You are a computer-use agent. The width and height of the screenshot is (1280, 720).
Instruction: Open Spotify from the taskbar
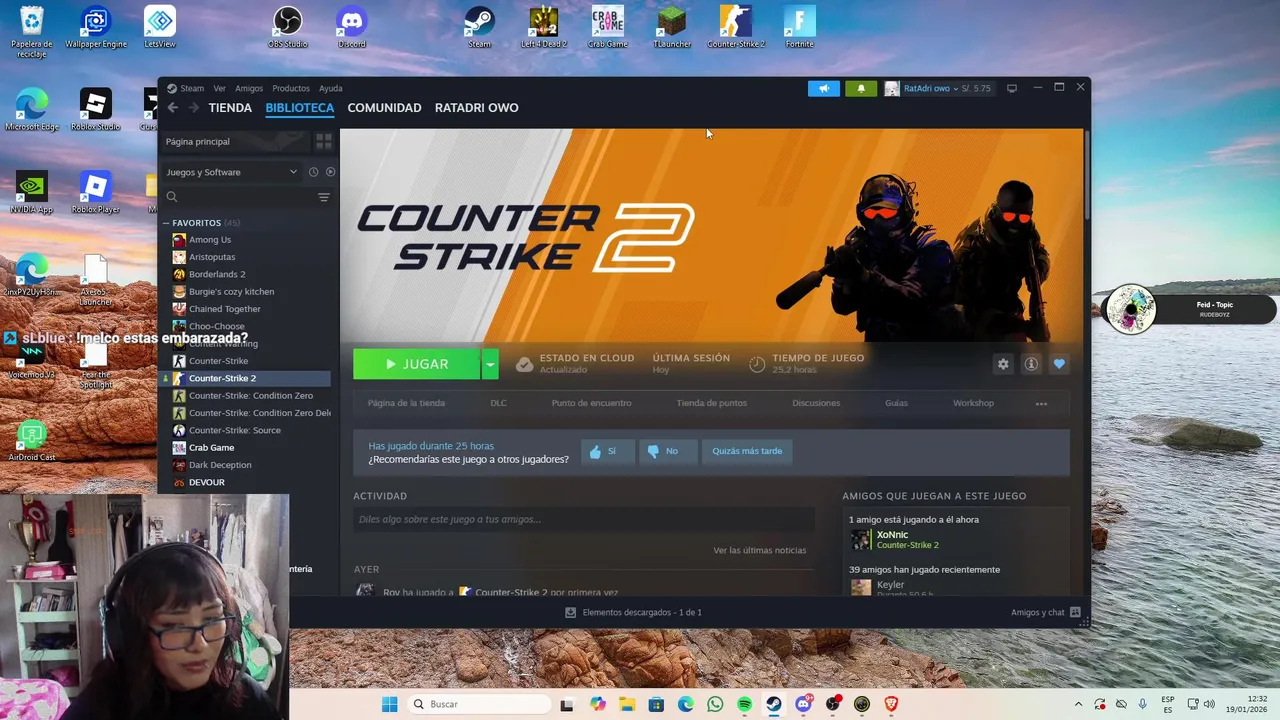click(x=744, y=704)
